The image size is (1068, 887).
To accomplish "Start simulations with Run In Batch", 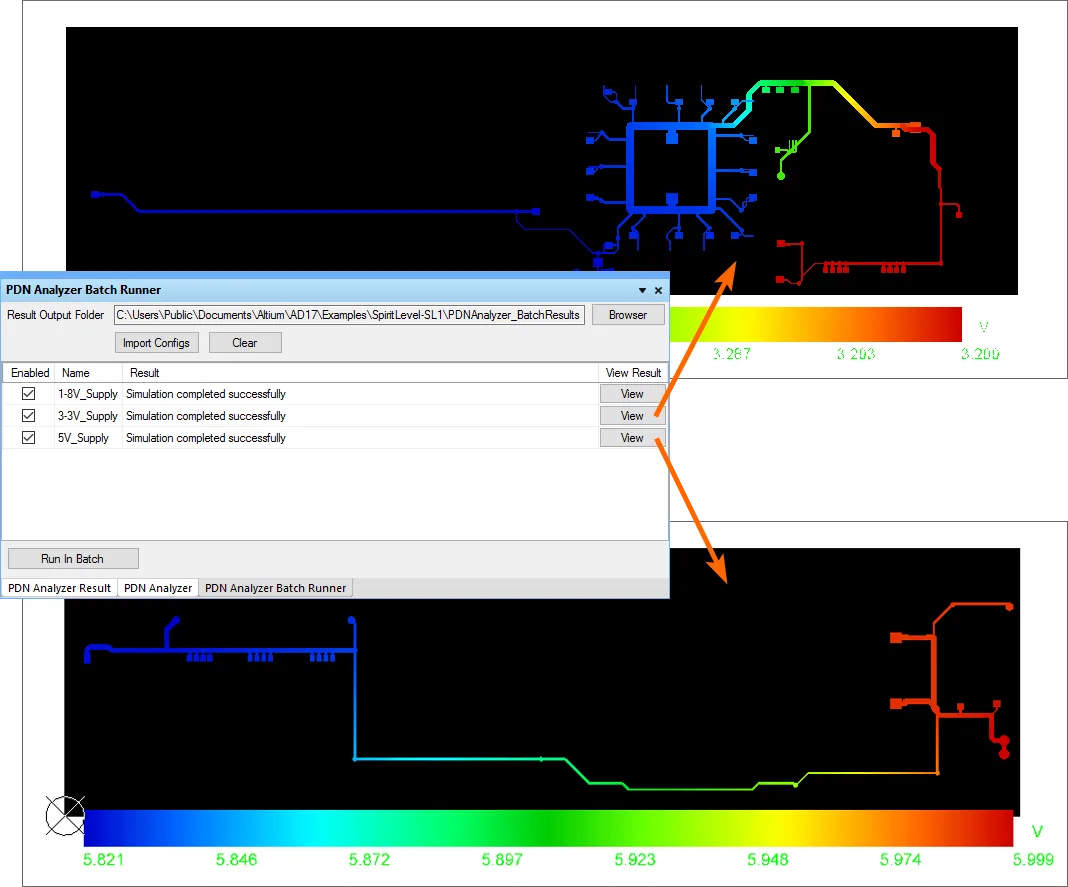I will pyautogui.click(x=73, y=559).
